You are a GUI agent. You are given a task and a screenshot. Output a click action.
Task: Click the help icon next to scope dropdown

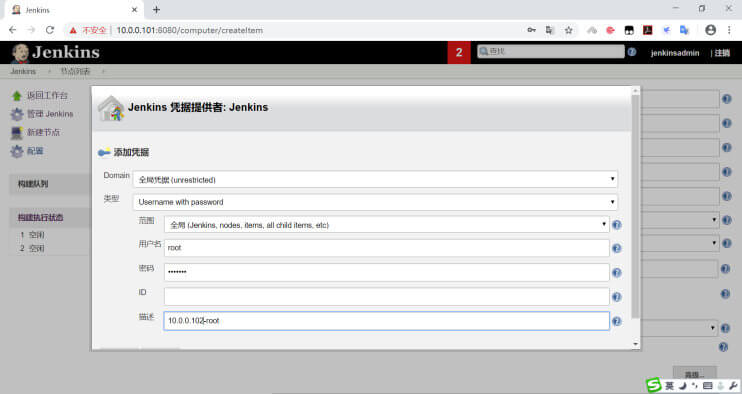(617, 225)
